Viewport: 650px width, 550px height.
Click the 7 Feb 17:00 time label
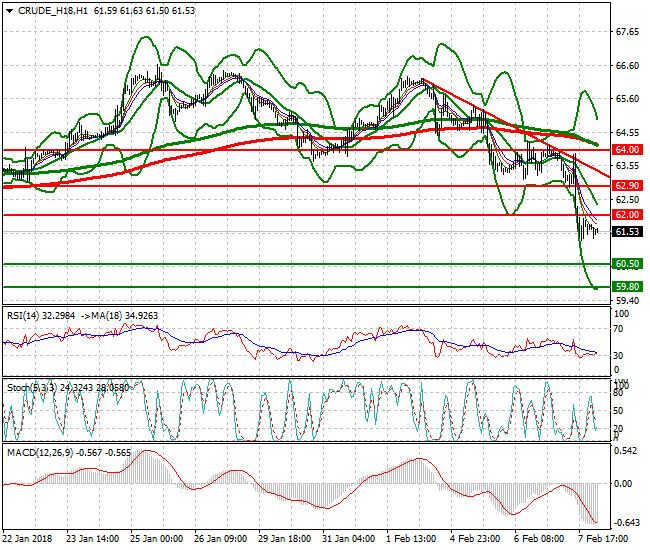click(x=603, y=539)
